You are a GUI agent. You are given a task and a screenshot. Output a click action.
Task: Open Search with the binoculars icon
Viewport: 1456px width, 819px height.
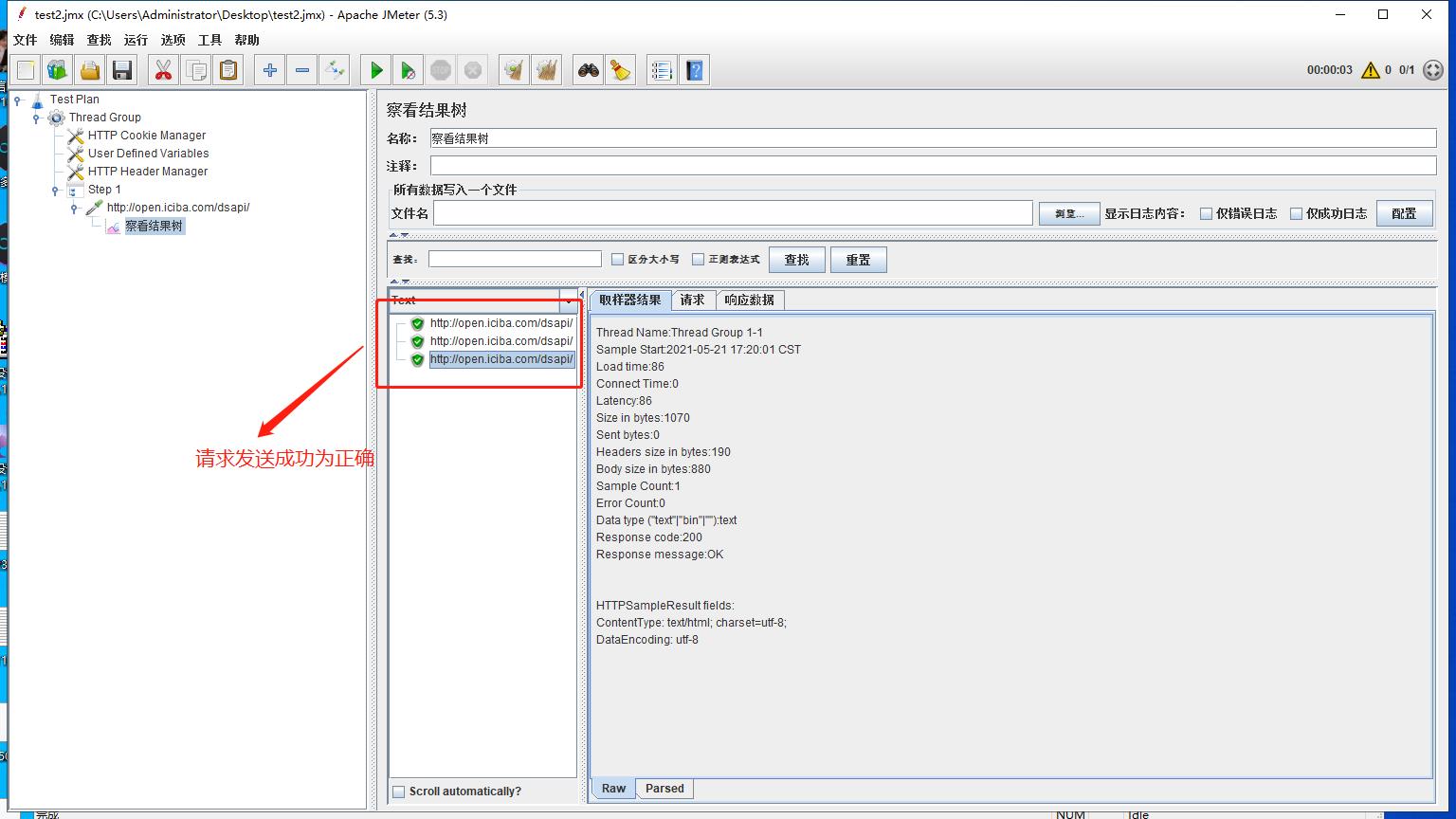(x=589, y=70)
